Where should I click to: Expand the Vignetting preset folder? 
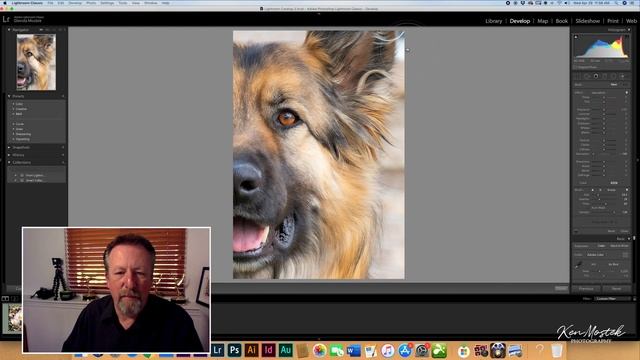(13, 139)
